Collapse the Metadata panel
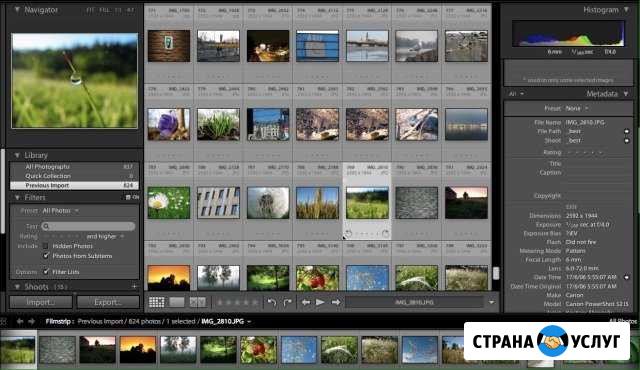 627,94
